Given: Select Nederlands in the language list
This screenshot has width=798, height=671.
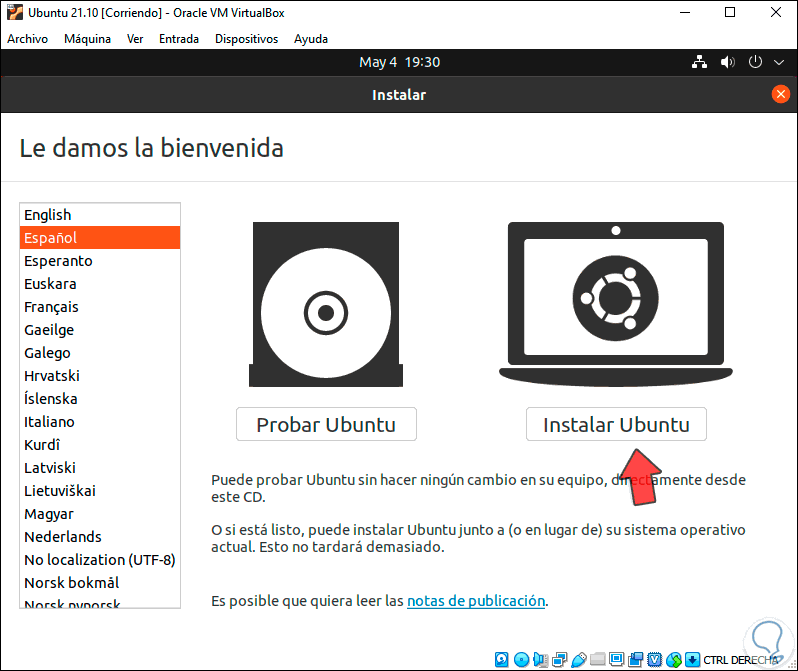Looking at the screenshot, I should [x=100, y=537].
